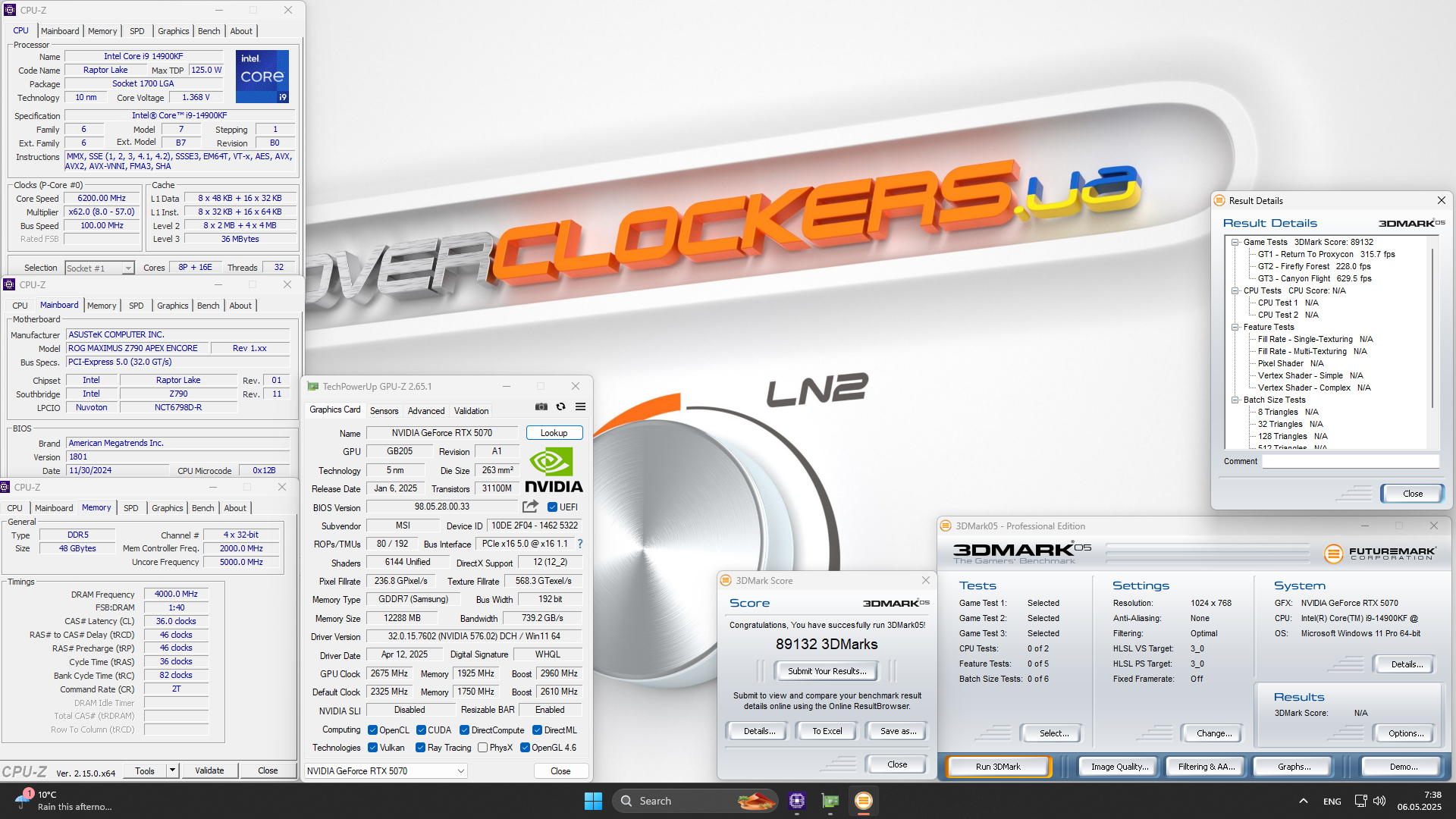Click the ENG language indicator
Viewport: 1456px width, 819px height.
pos(1332,802)
